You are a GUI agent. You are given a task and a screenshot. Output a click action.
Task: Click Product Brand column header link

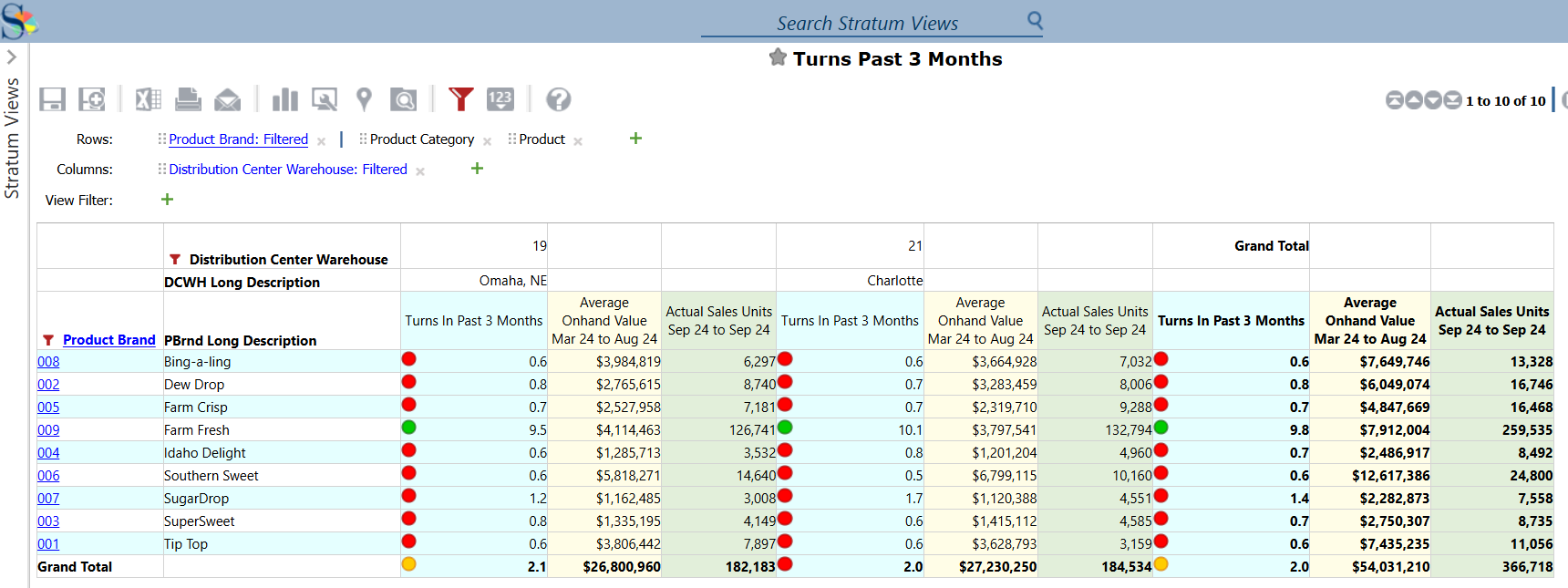109,340
